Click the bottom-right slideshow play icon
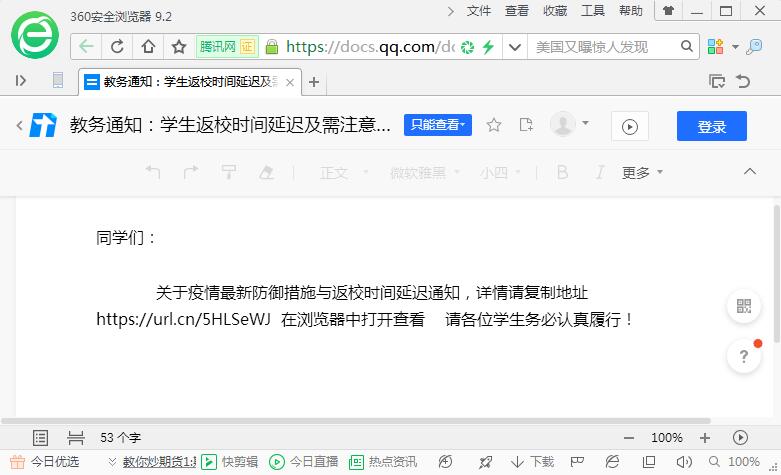The width and height of the screenshot is (781, 475). pos(740,438)
